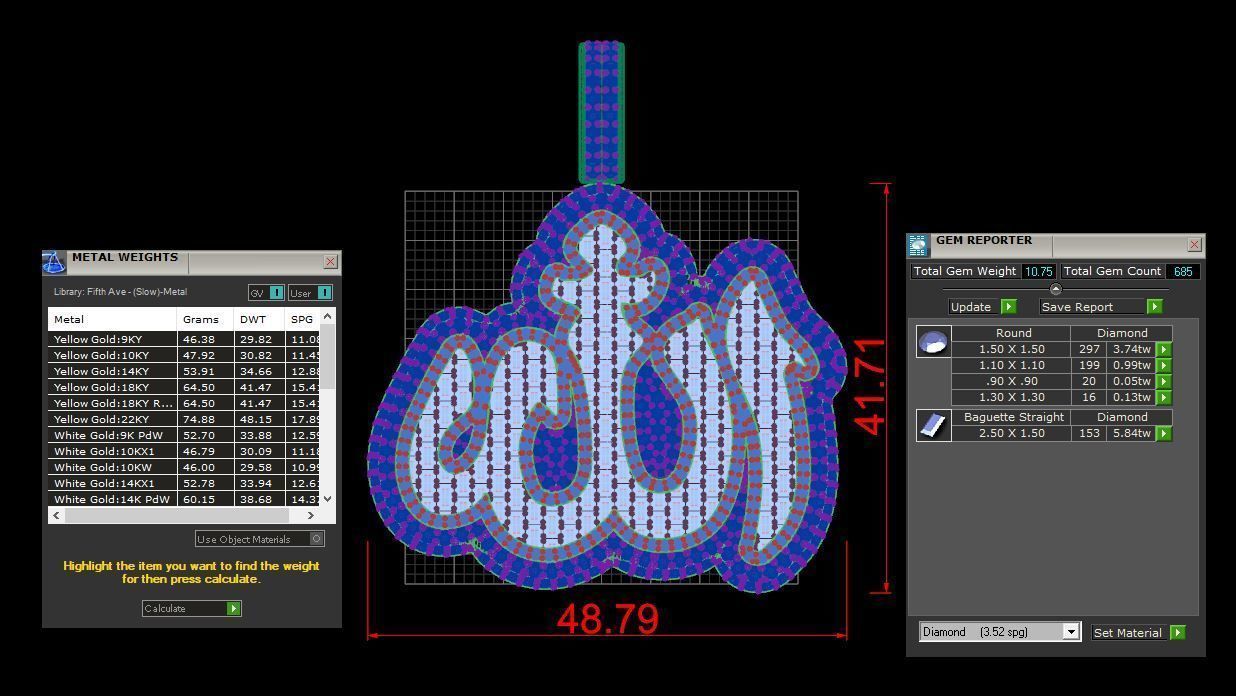Select the Yellow Gold:18KY R... row
Image resolution: width=1236 pixels, height=696 pixels.
tap(184, 403)
